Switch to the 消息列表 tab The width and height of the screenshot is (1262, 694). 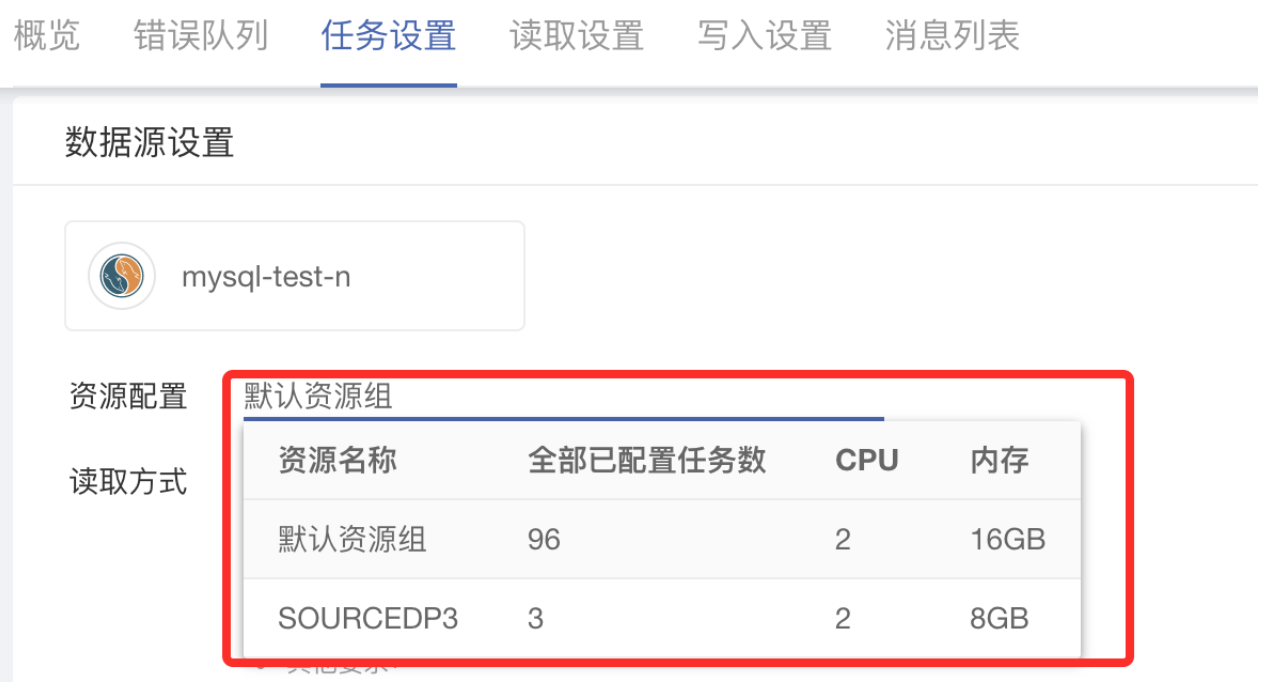952,37
